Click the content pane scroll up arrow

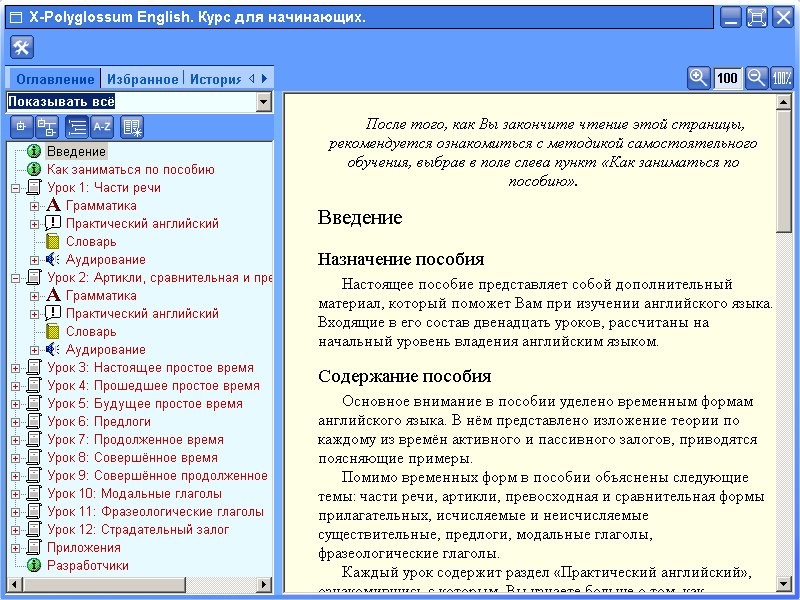point(783,102)
